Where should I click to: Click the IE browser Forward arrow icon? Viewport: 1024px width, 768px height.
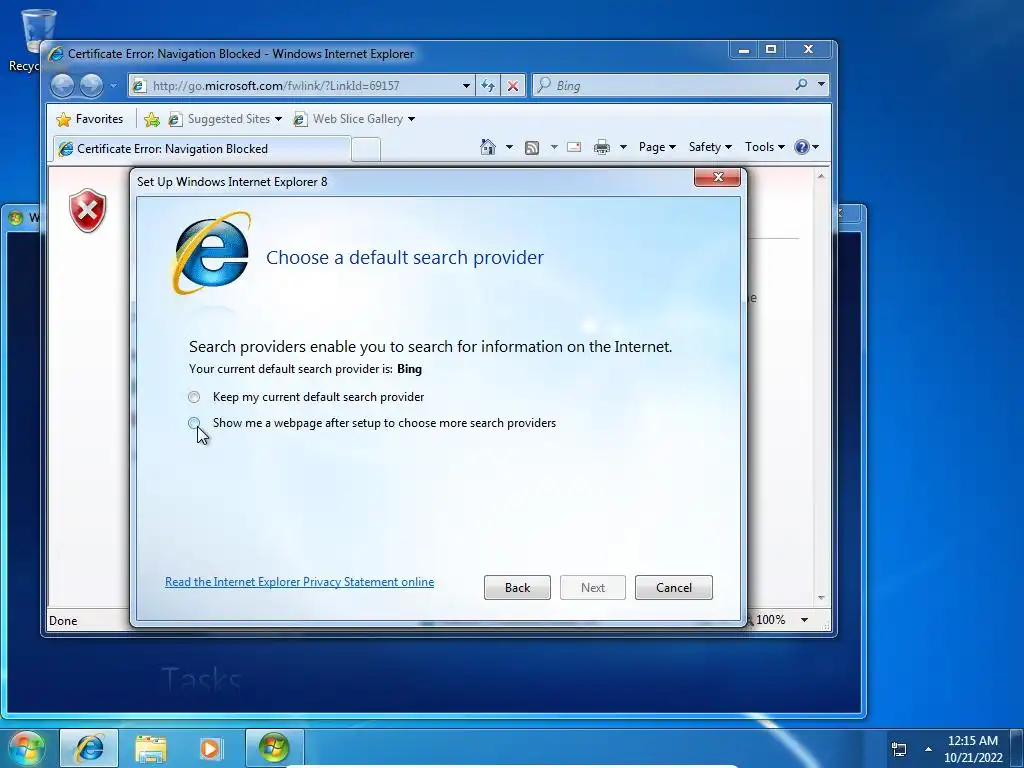coord(91,86)
